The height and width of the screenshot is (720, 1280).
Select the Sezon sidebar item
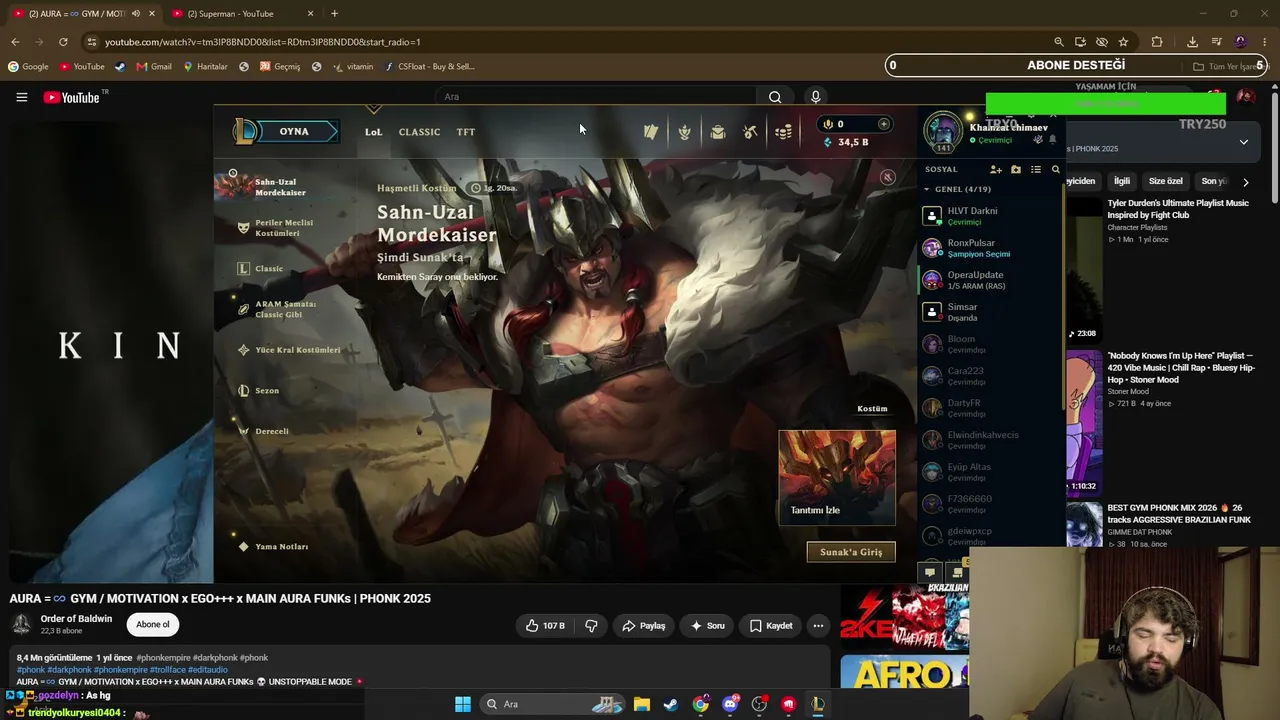point(258,391)
